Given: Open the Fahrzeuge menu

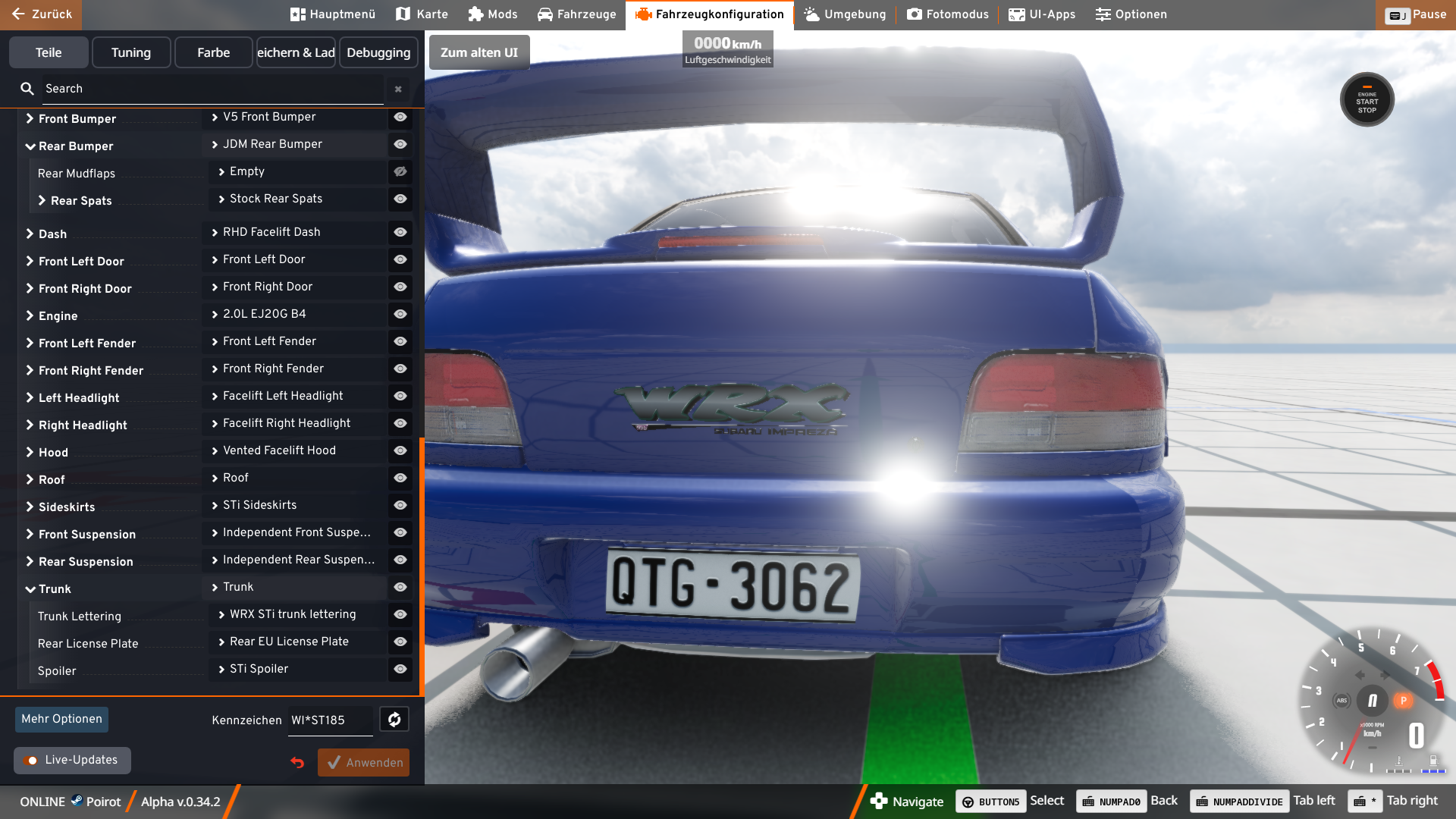Looking at the screenshot, I should click(576, 14).
